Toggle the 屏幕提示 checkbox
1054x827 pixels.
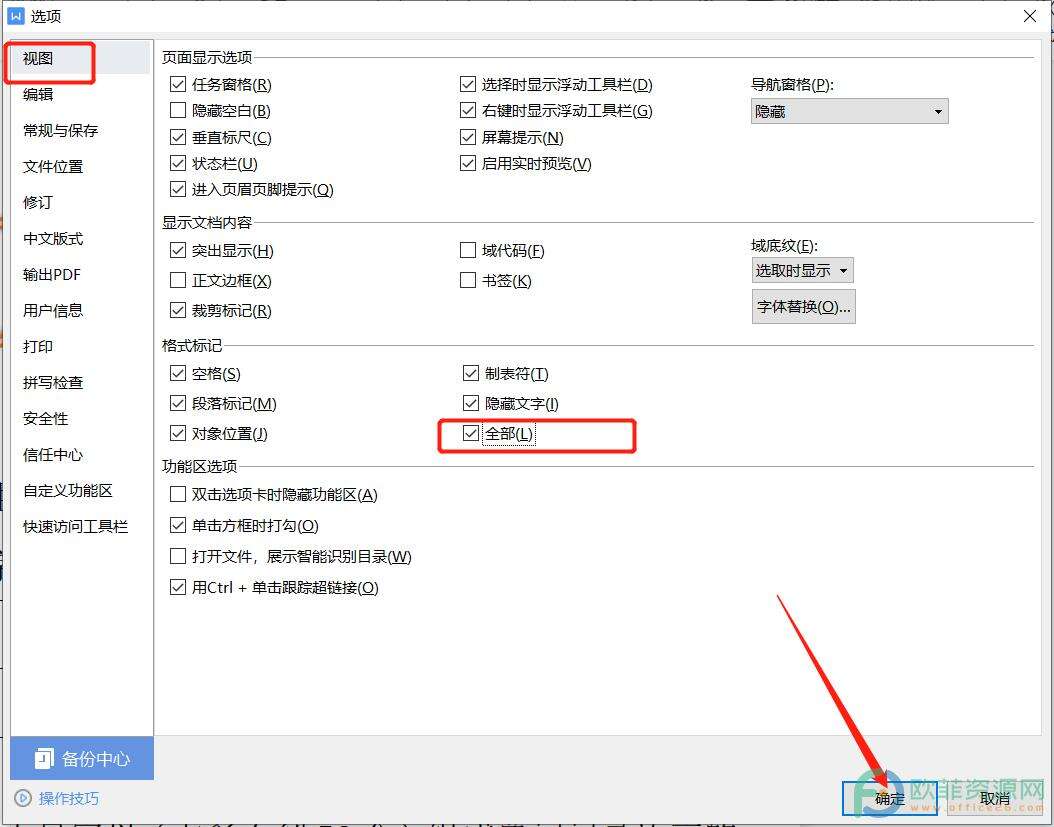pyautogui.click(x=468, y=137)
